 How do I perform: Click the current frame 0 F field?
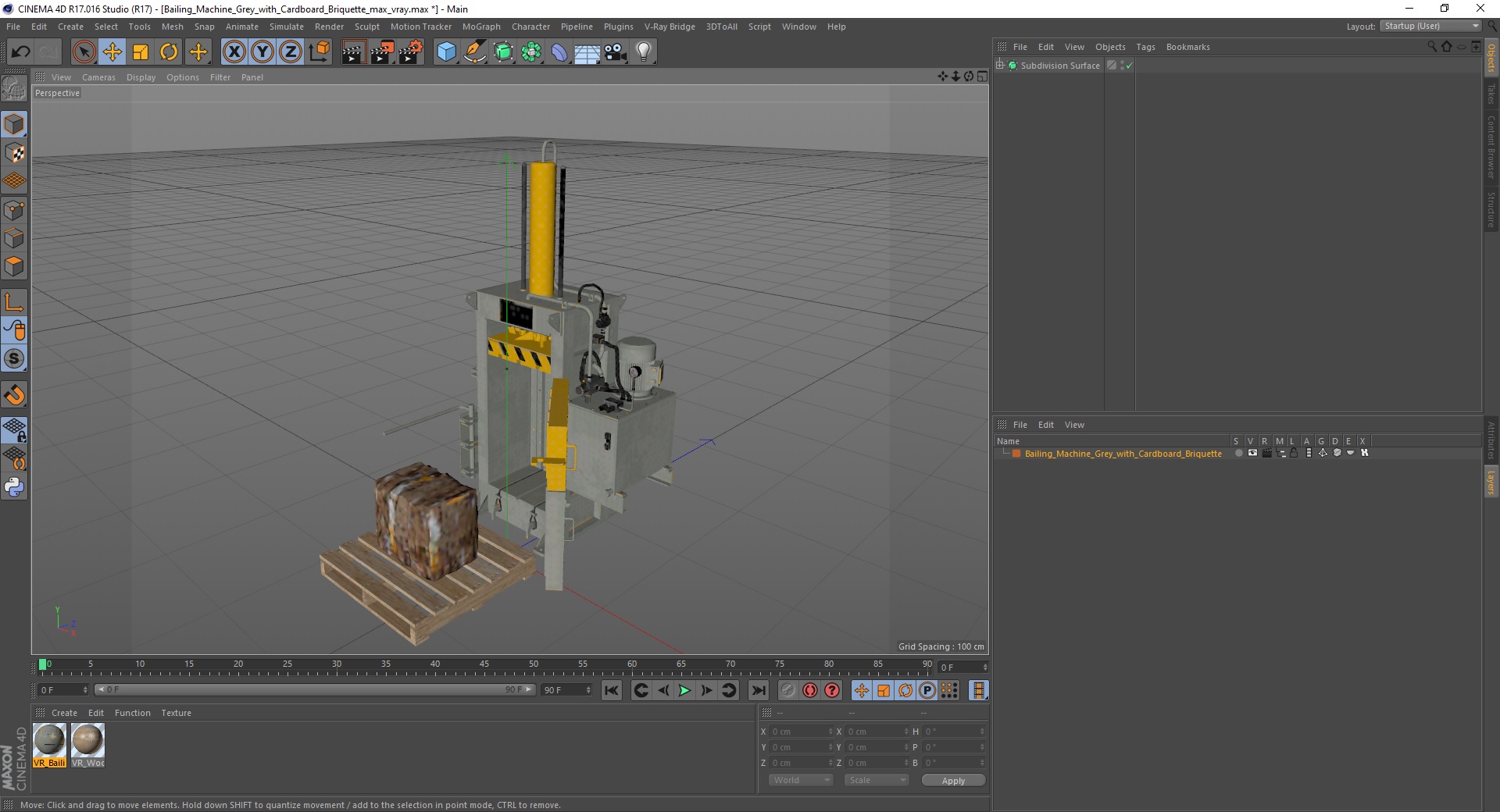(x=62, y=690)
